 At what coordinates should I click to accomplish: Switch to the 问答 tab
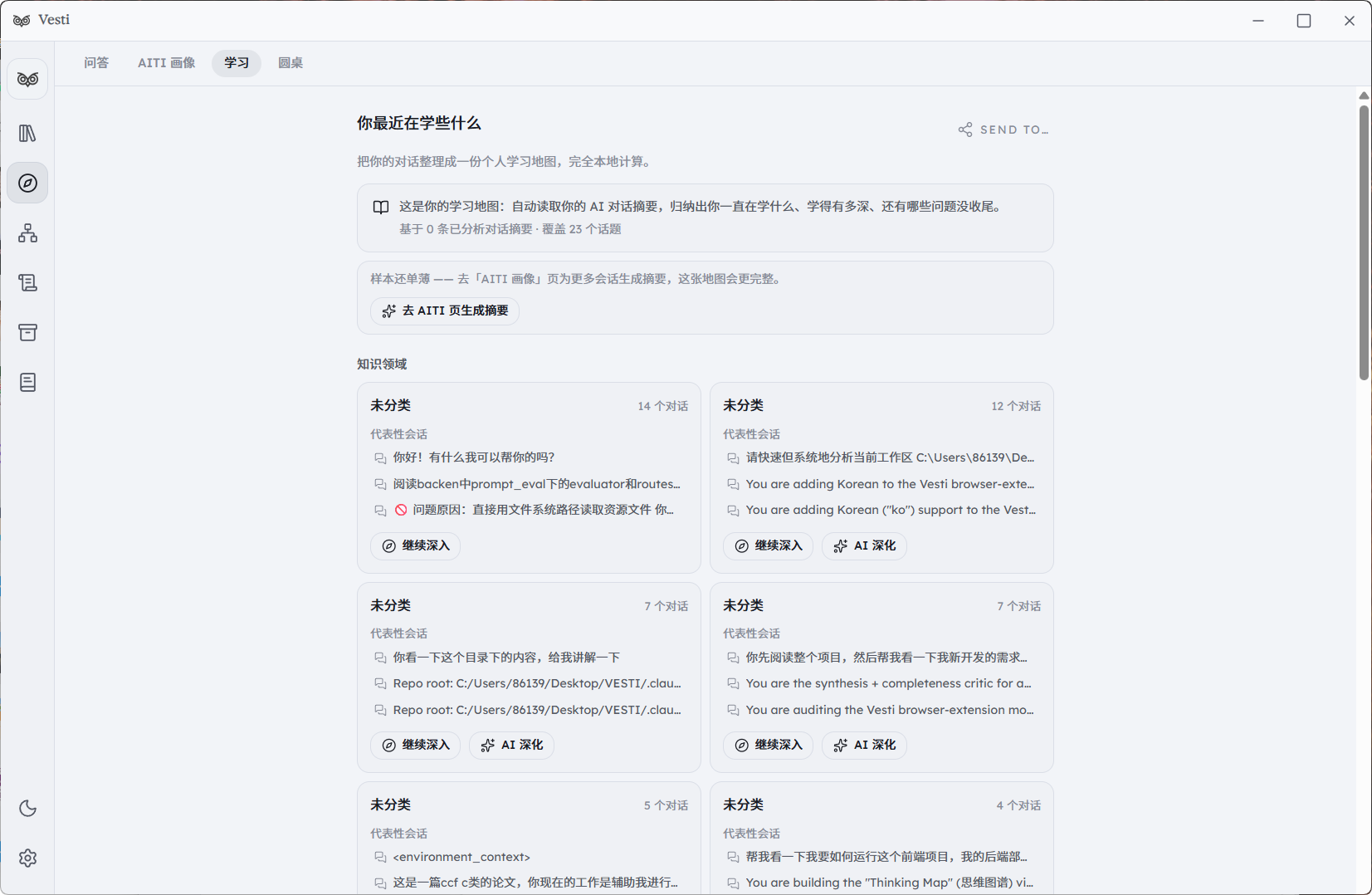point(96,63)
